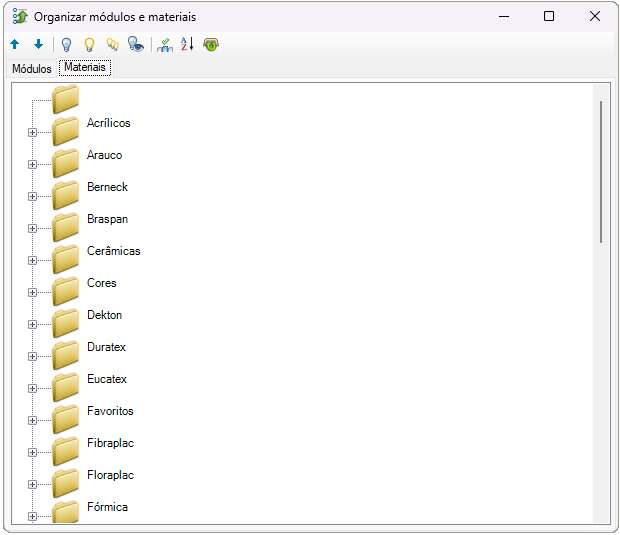This screenshot has width=620, height=535.
Task: Click the Favoritos folder icon
Action: (x=66, y=420)
